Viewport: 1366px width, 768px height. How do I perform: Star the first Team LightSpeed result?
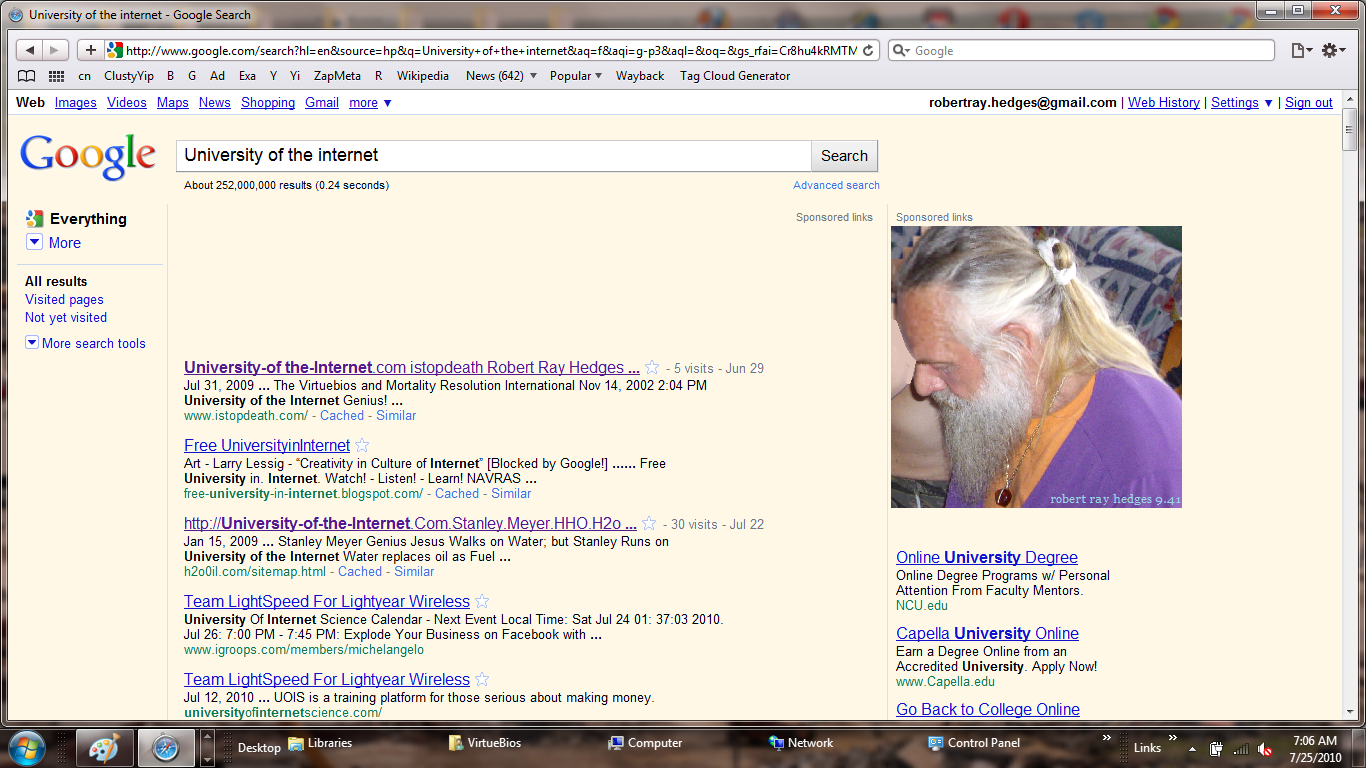point(482,601)
